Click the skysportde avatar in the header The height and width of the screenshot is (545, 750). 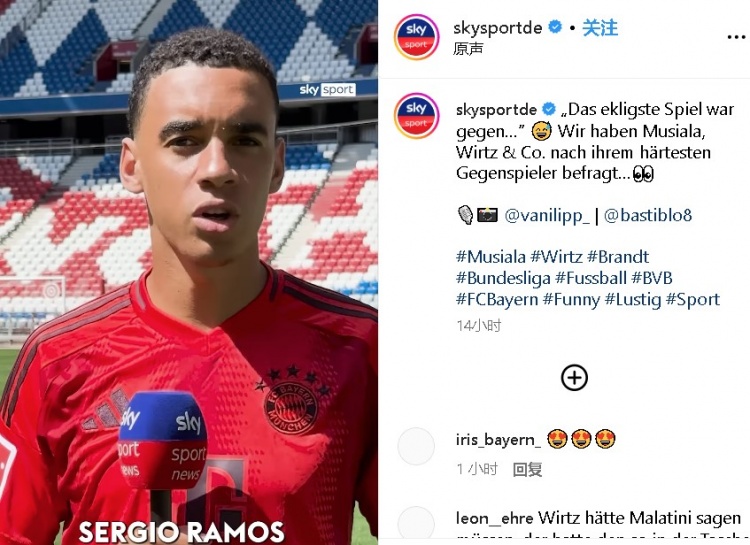416,37
